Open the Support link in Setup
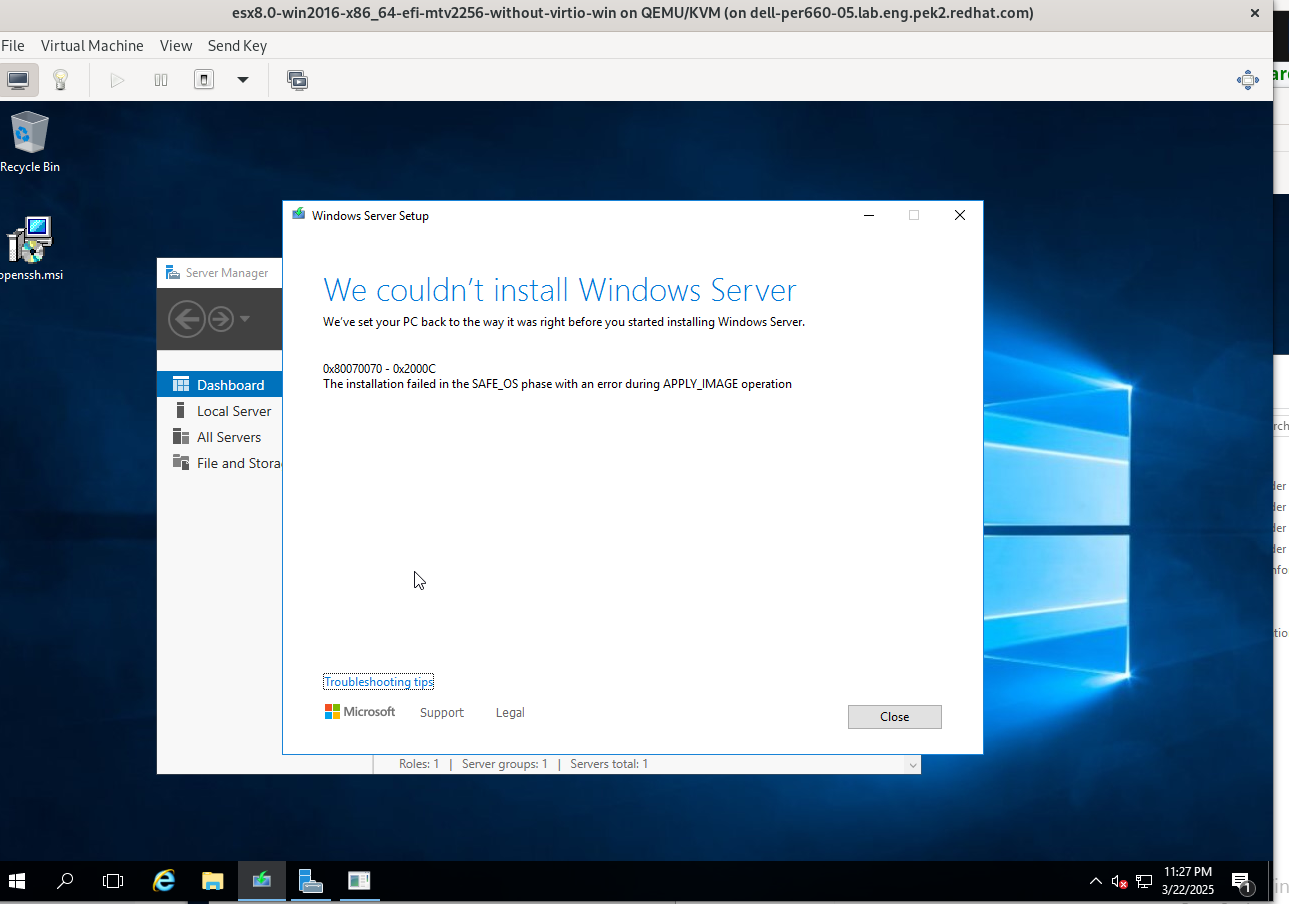Screen dimensions: 1289x904 tap(442, 713)
